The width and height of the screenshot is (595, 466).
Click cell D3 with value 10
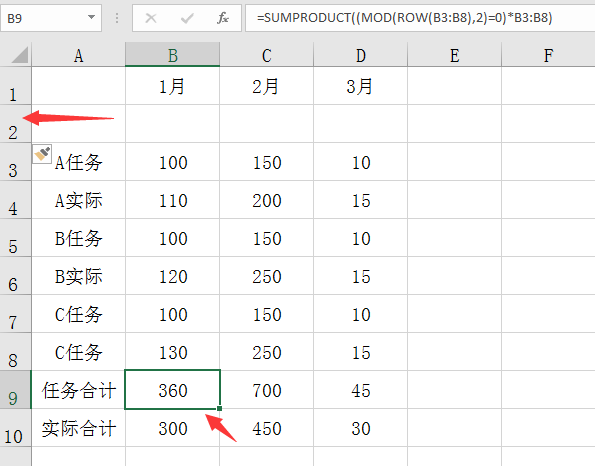(360, 162)
